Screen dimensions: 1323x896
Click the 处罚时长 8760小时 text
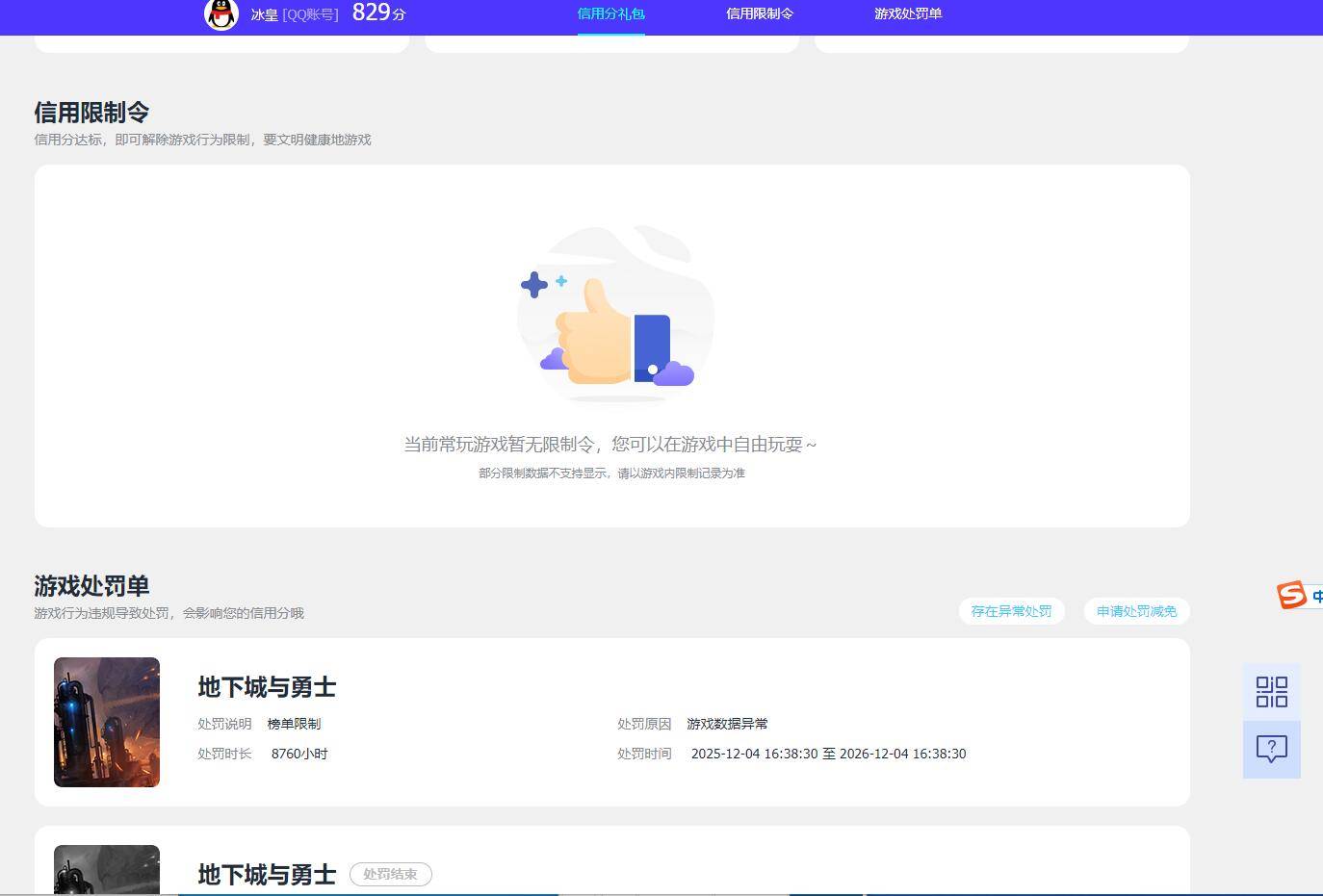(x=270, y=754)
